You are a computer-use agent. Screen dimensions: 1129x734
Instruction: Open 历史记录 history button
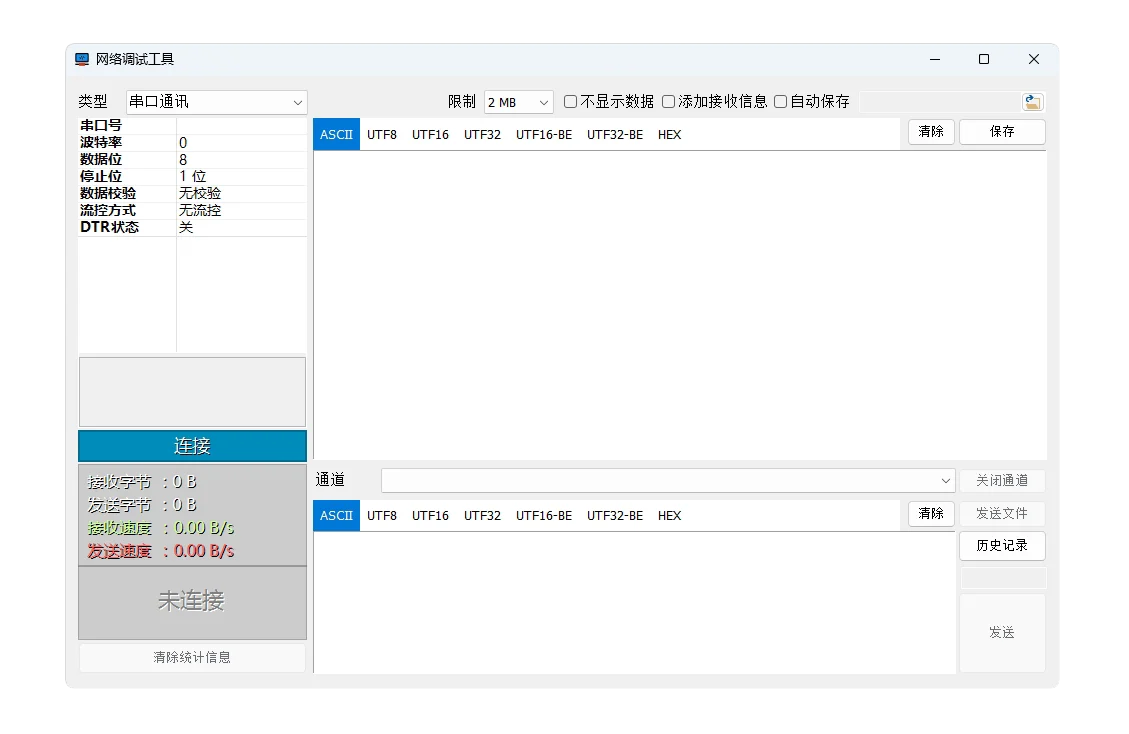click(1002, 546)
